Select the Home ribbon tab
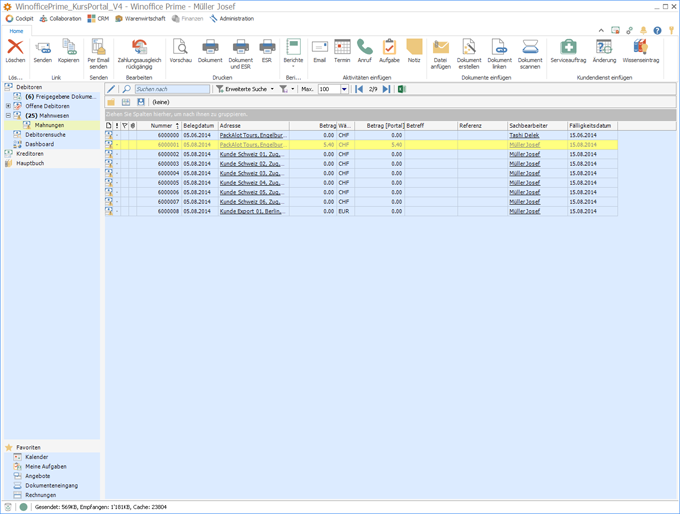 point(16,31)
